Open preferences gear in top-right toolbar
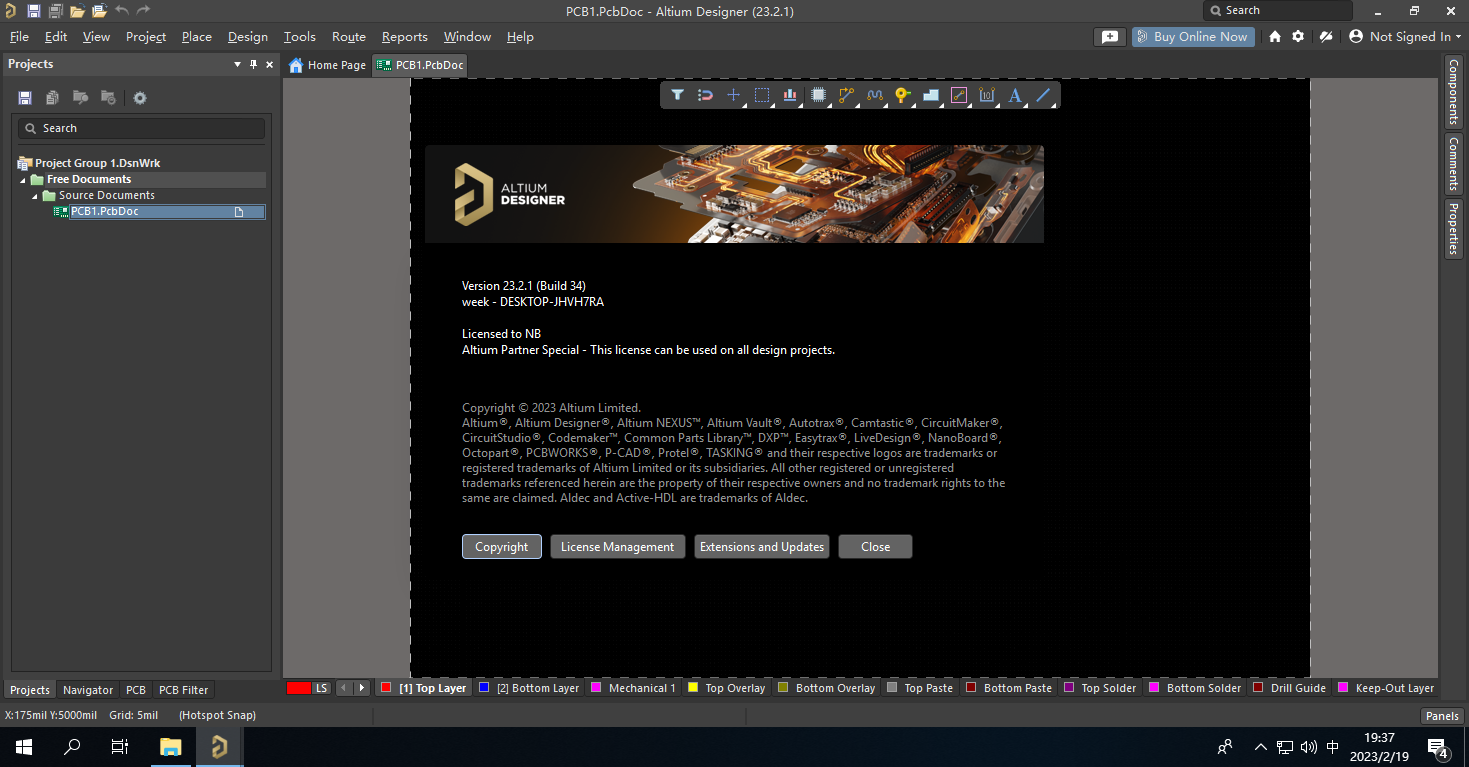Screen dimensions: 1469x767 point(1298,36)
